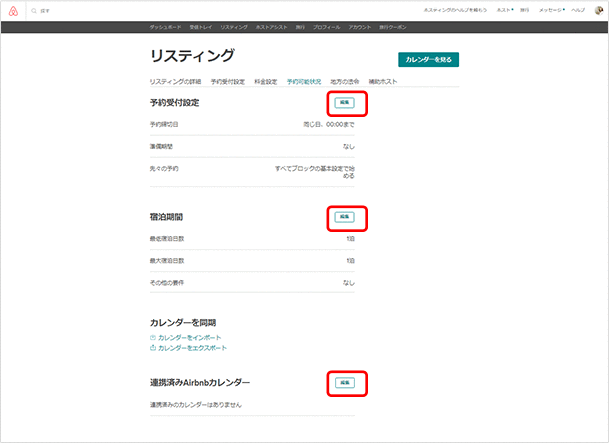Screen dimensions: 609x444
Task: Switch to 地元の法令 tab
Action: click(345, 82)
